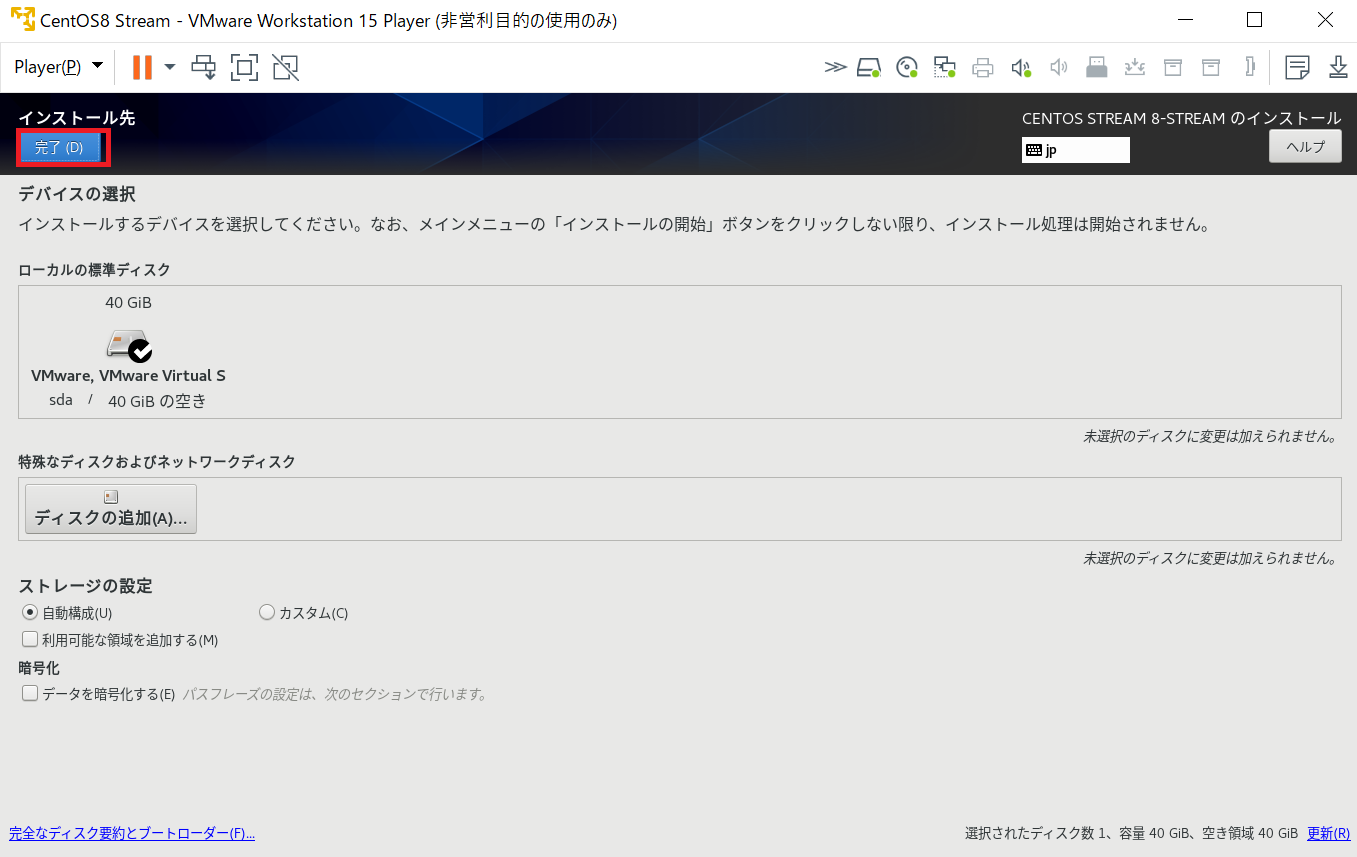1357x857 pixels.
Task: Check データを暗号化する option
Action: point(30,694)
